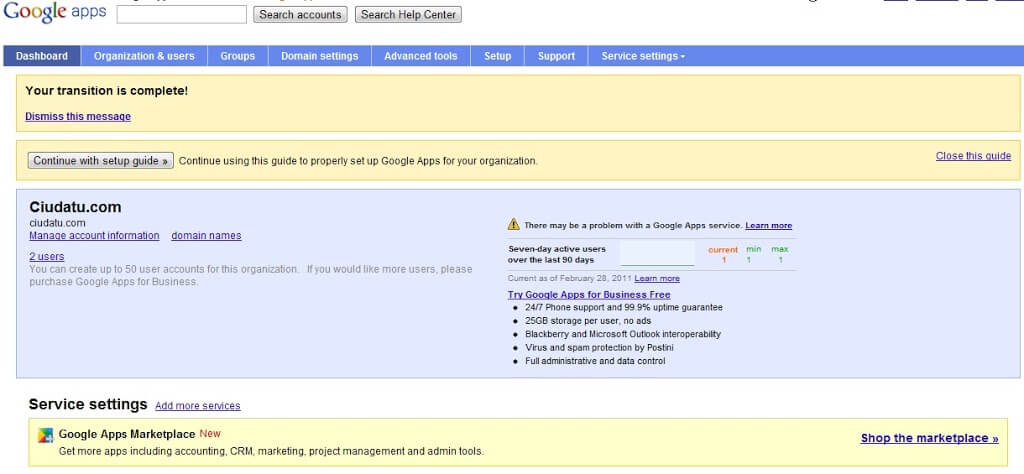Viewport: 1024px width, 474px height.
Task: Click Shop the marketplace link
Action: [x=929, y=438]
